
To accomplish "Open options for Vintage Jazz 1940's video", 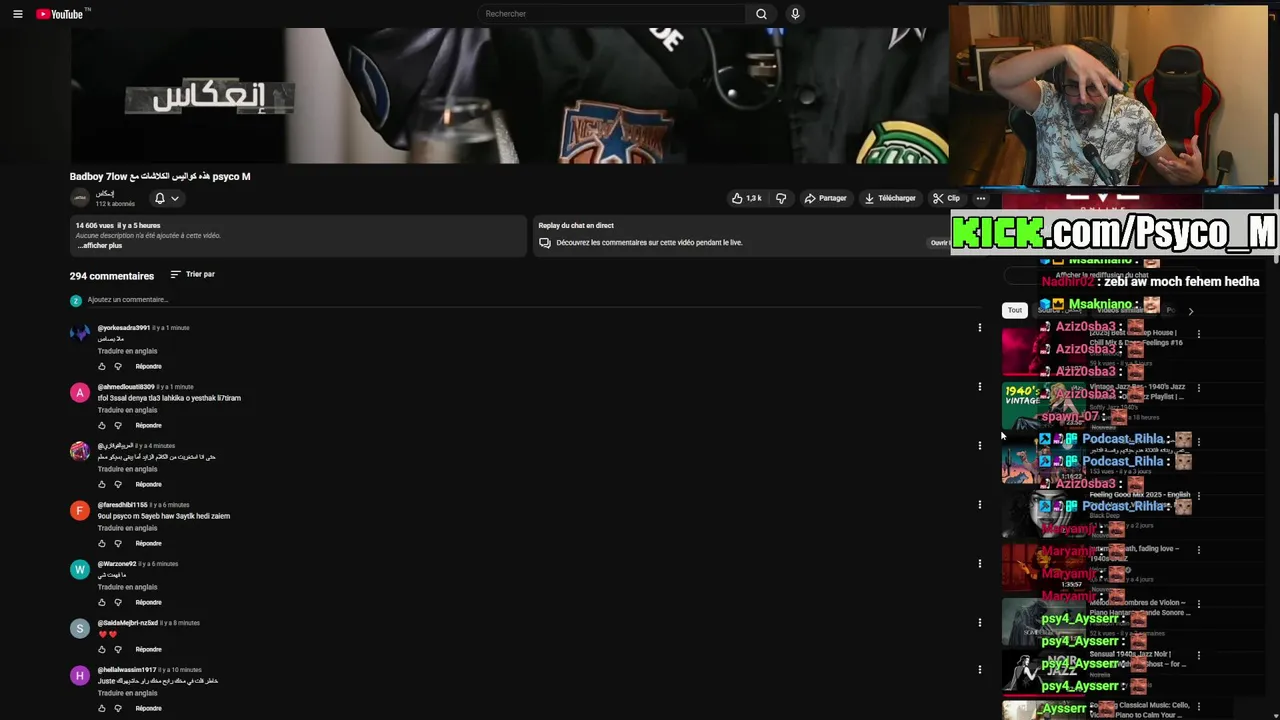I will 1199,388.
